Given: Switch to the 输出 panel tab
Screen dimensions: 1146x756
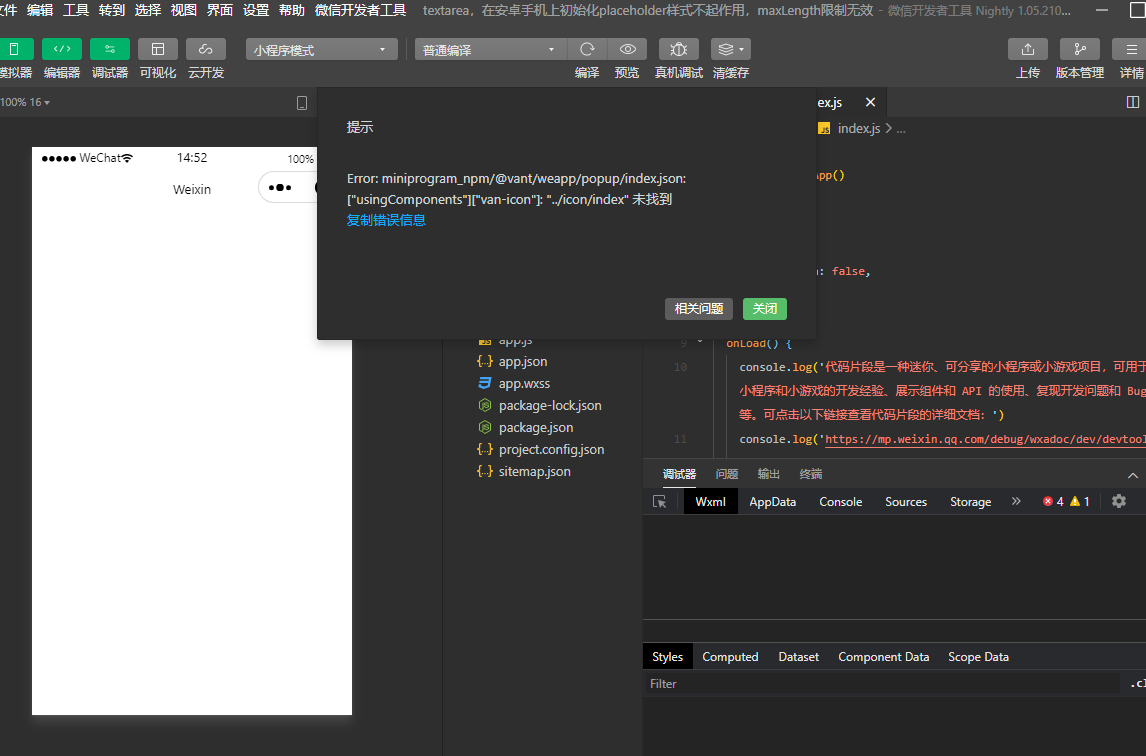Looking at the screenshot, I should pyautogui.click(x=768, y=475).
